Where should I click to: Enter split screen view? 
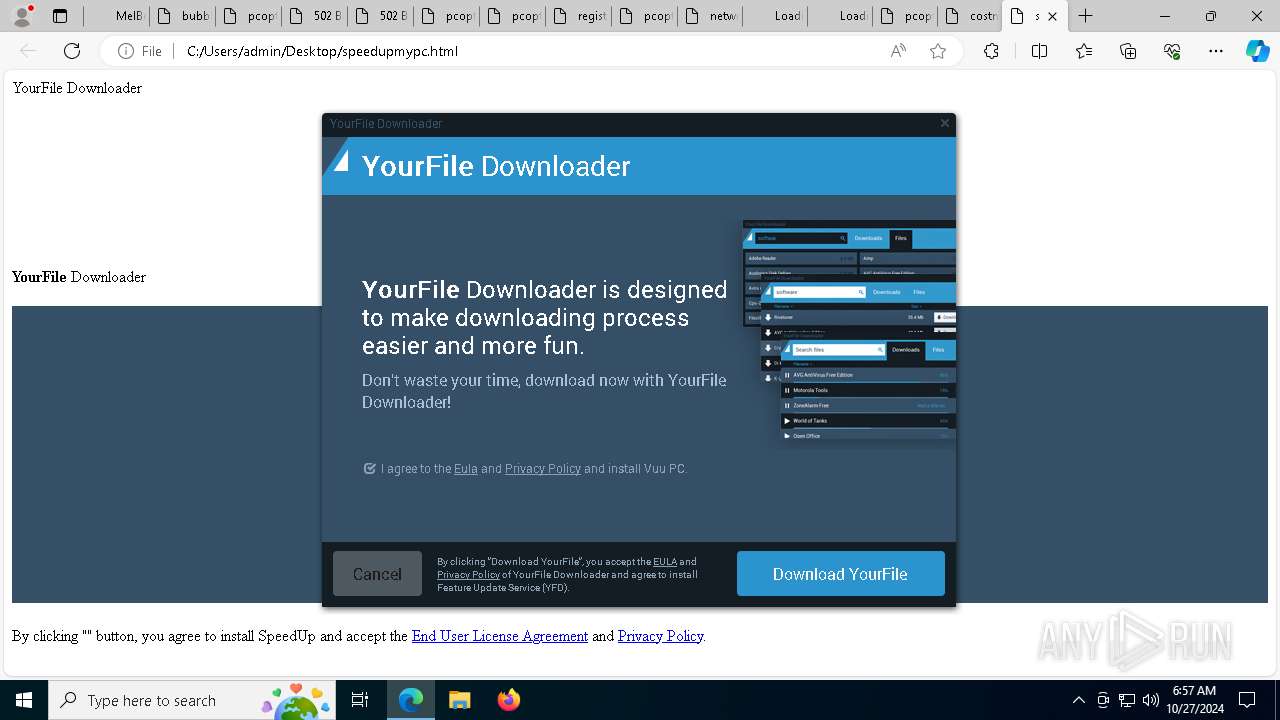[x=1039, y=51]
